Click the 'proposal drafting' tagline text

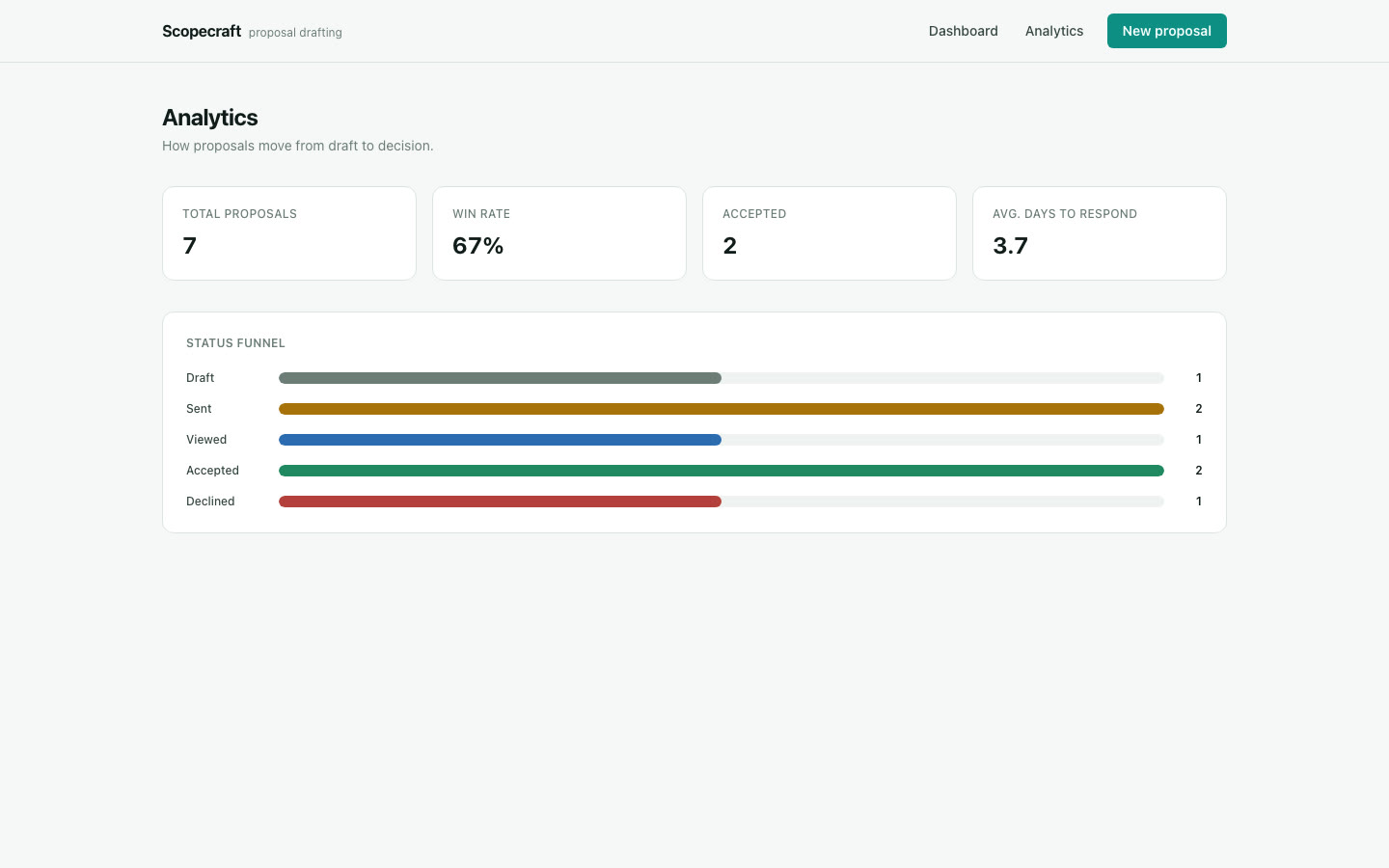[295, 33]
